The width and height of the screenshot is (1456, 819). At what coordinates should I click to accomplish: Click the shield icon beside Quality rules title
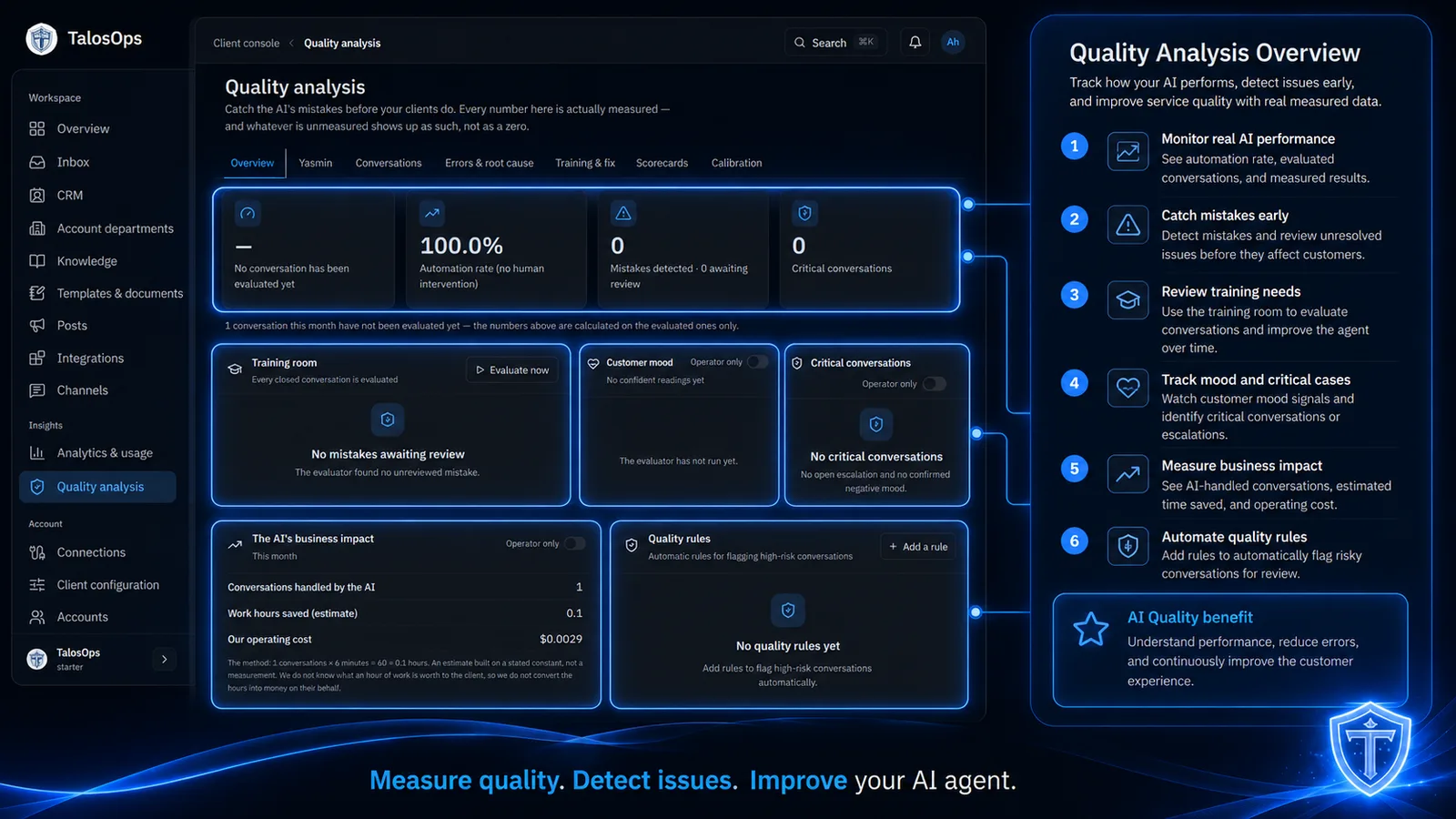[x=632, y=545]
